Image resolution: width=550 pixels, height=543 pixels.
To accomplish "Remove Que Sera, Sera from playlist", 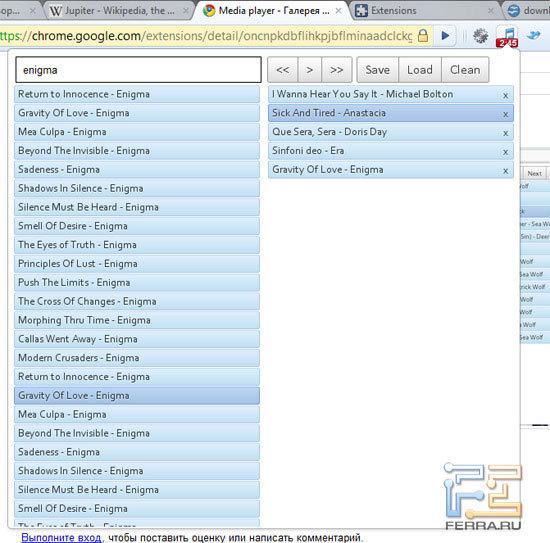I will tap(505, 133).
